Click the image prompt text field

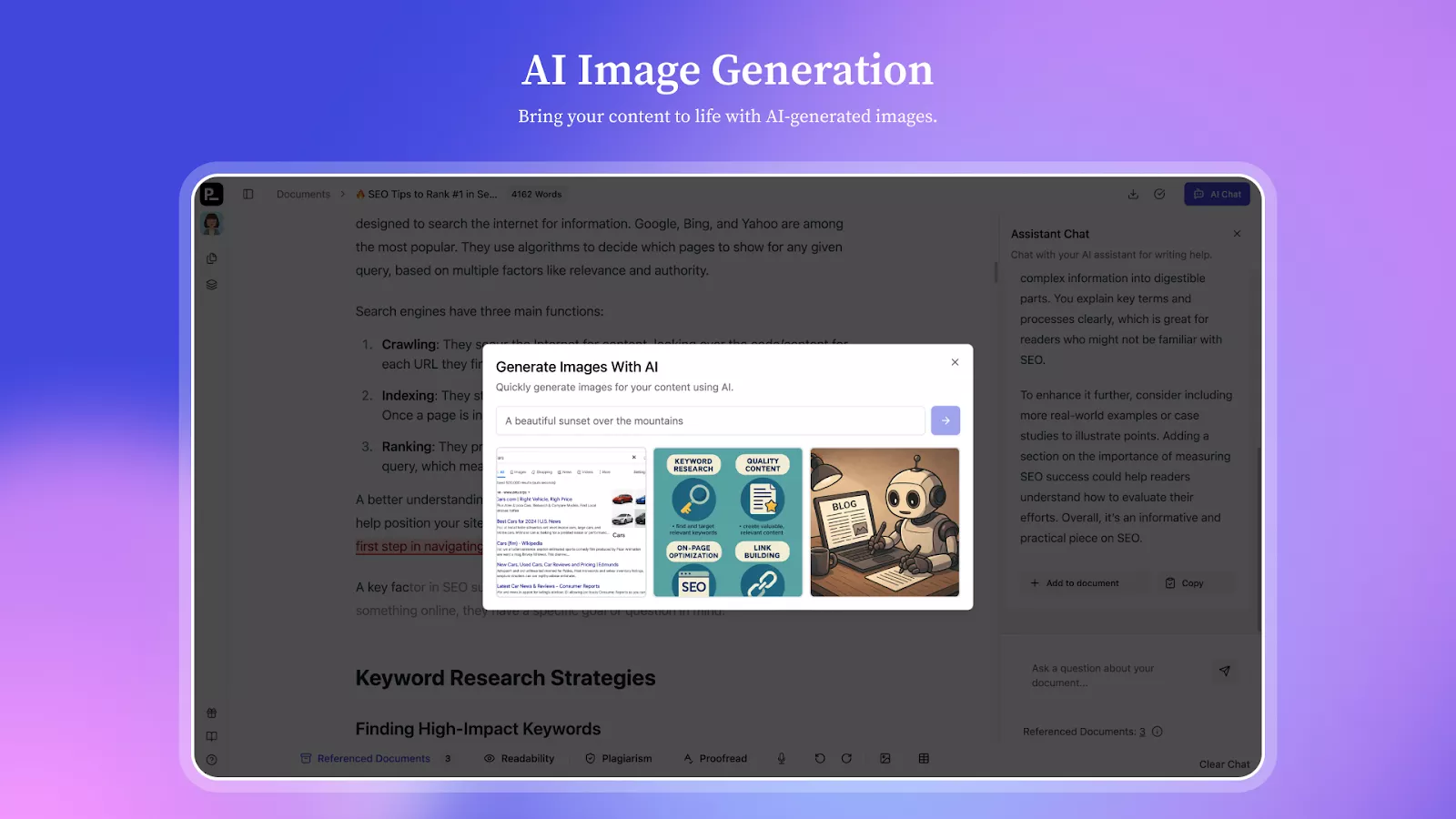pos(710,420)
